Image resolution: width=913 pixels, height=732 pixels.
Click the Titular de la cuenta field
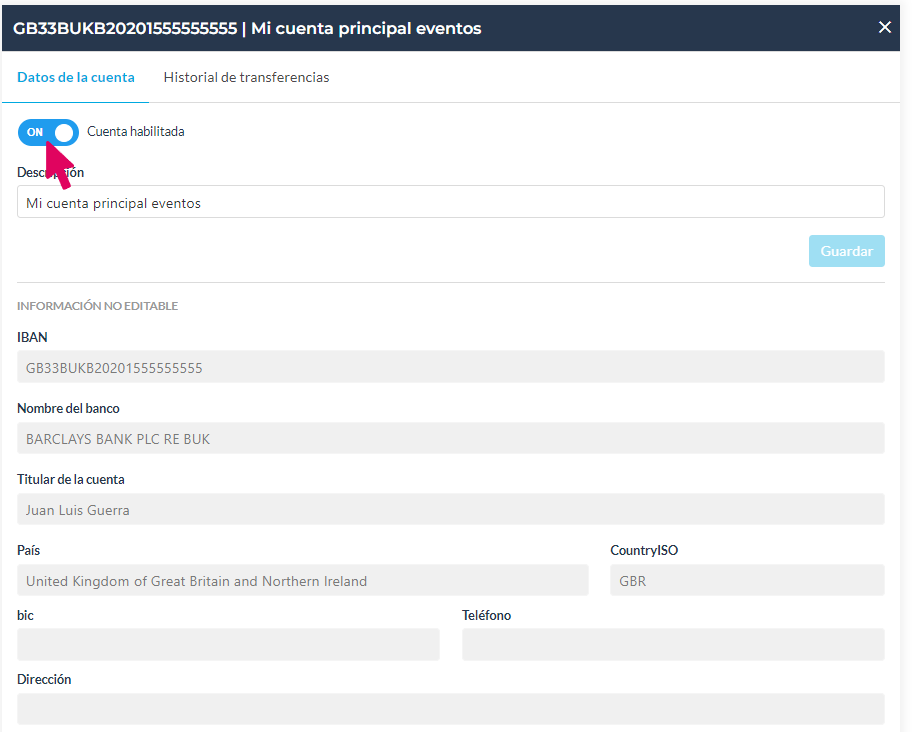point(451,509)
